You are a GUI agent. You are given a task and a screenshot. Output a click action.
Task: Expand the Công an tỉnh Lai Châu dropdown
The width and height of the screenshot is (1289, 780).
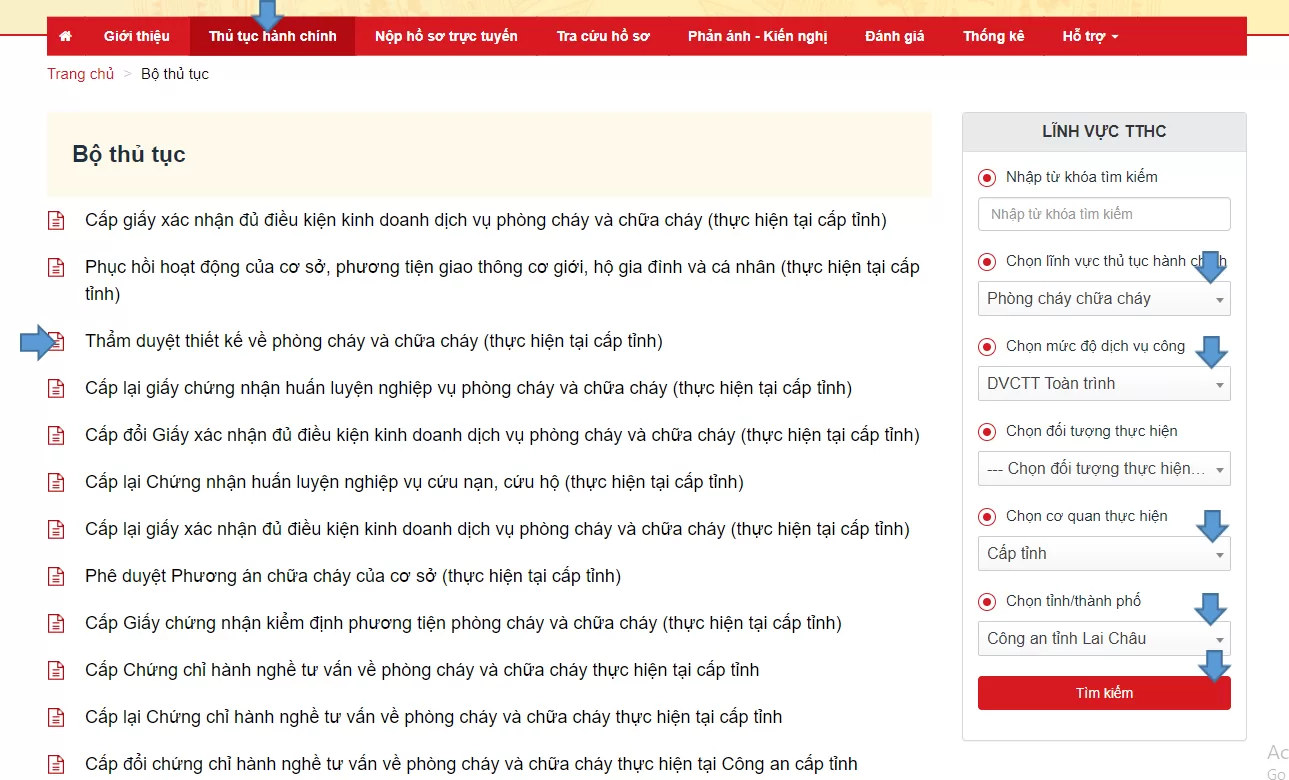click(x=1104, y=638)
